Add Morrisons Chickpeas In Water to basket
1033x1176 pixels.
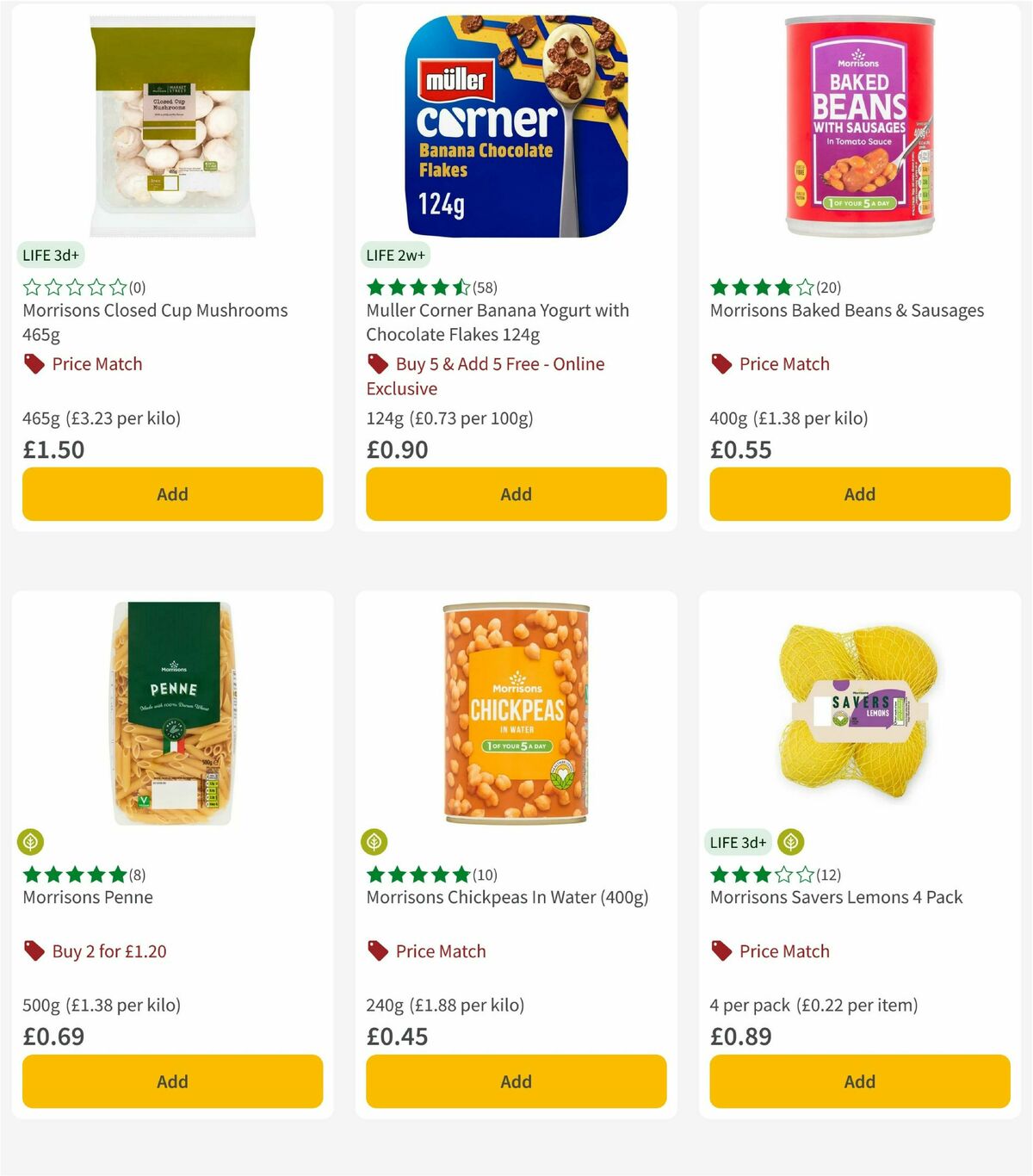click(516, 1081)
